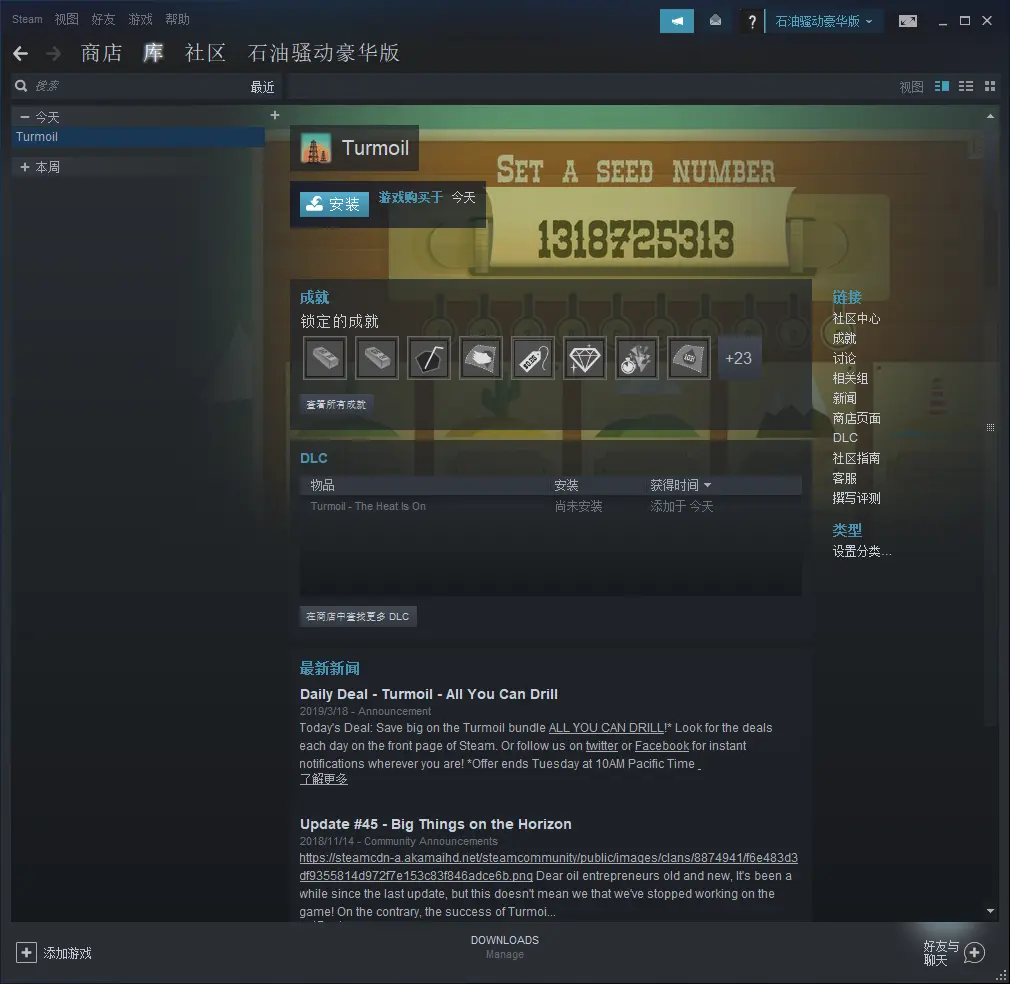Click the first locked gold bar achievement
1010x984 pixels.
click(x=325, y=358)
